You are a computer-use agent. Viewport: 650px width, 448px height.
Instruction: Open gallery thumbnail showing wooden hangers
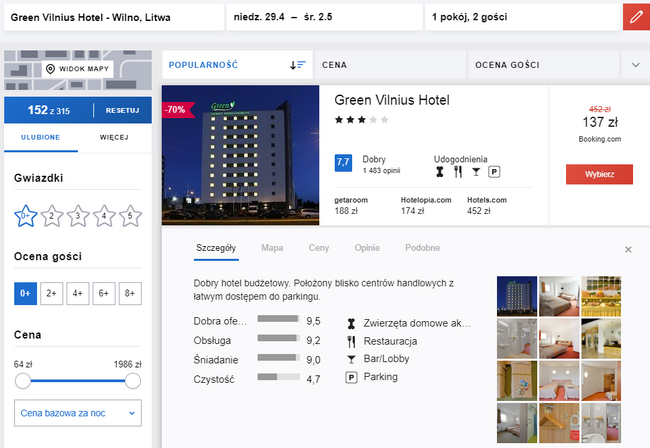(x=559, y=423)
